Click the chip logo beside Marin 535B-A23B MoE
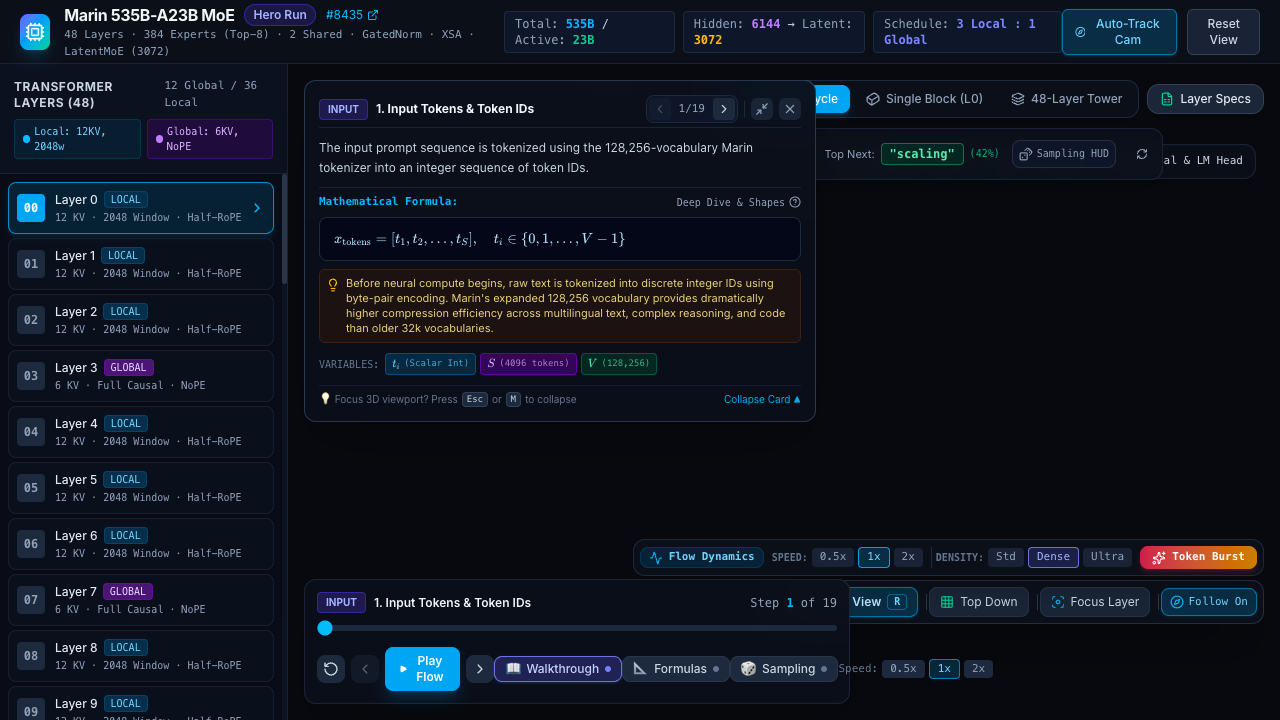The height and width of the screenshot is (720, 1280). coord(35,32)
